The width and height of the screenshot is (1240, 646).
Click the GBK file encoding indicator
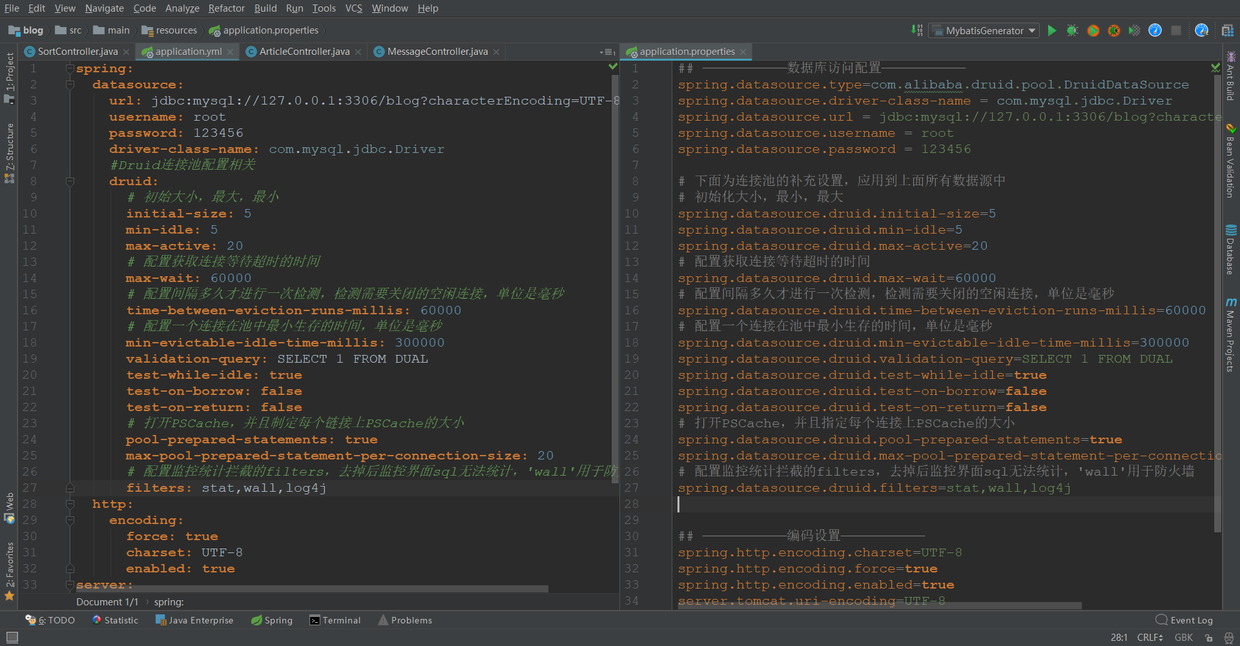click(x=1183, y=637)
